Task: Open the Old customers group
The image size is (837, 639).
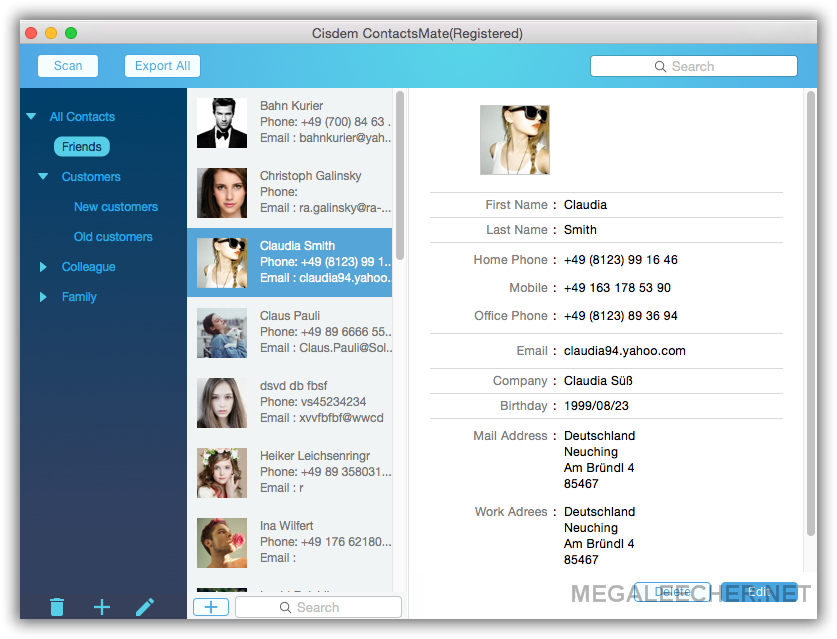Action: coord(113,236)
